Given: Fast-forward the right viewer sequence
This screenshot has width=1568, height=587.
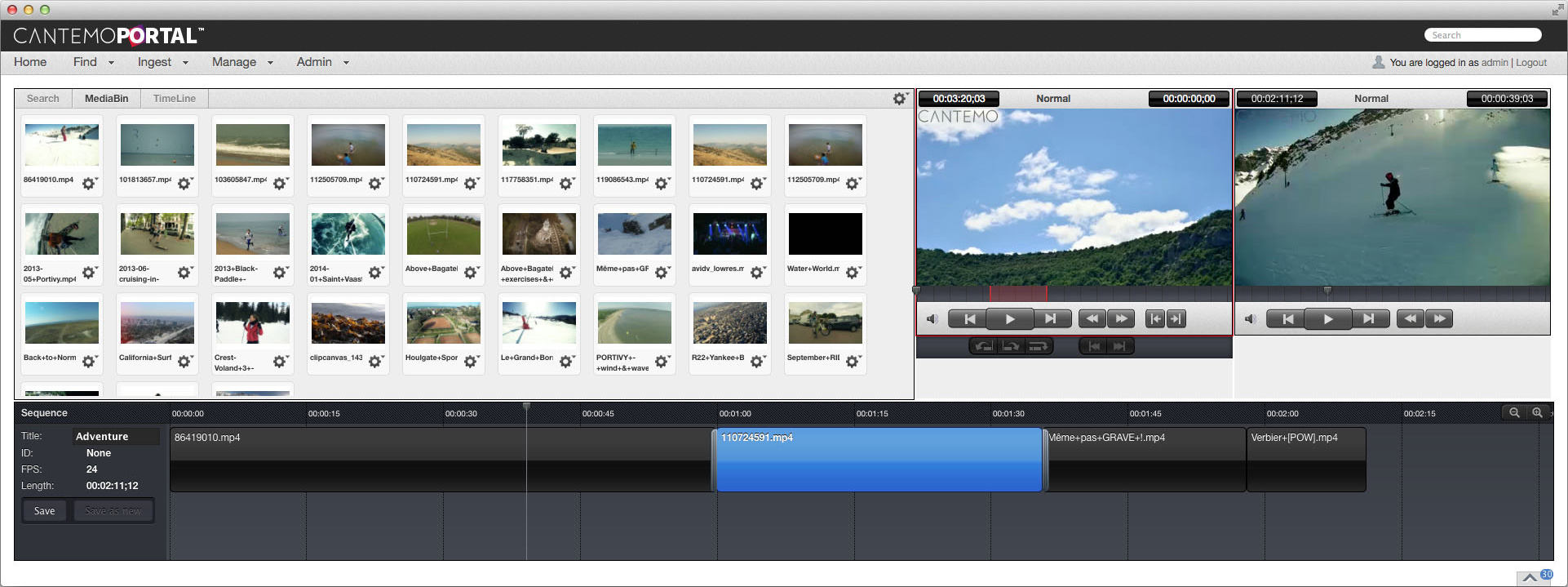Looking at the screenshot, I should [1440, 319].
